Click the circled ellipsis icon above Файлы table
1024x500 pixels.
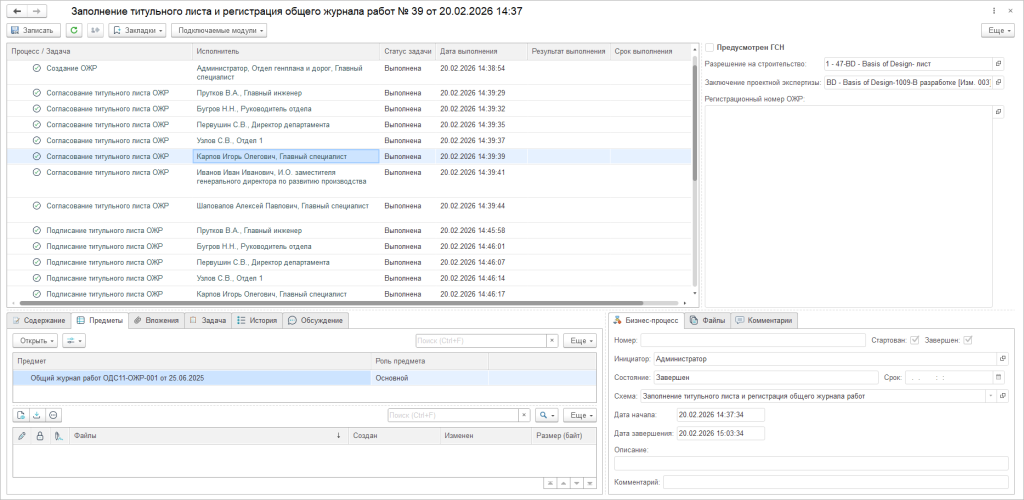(x=53, y=415)
